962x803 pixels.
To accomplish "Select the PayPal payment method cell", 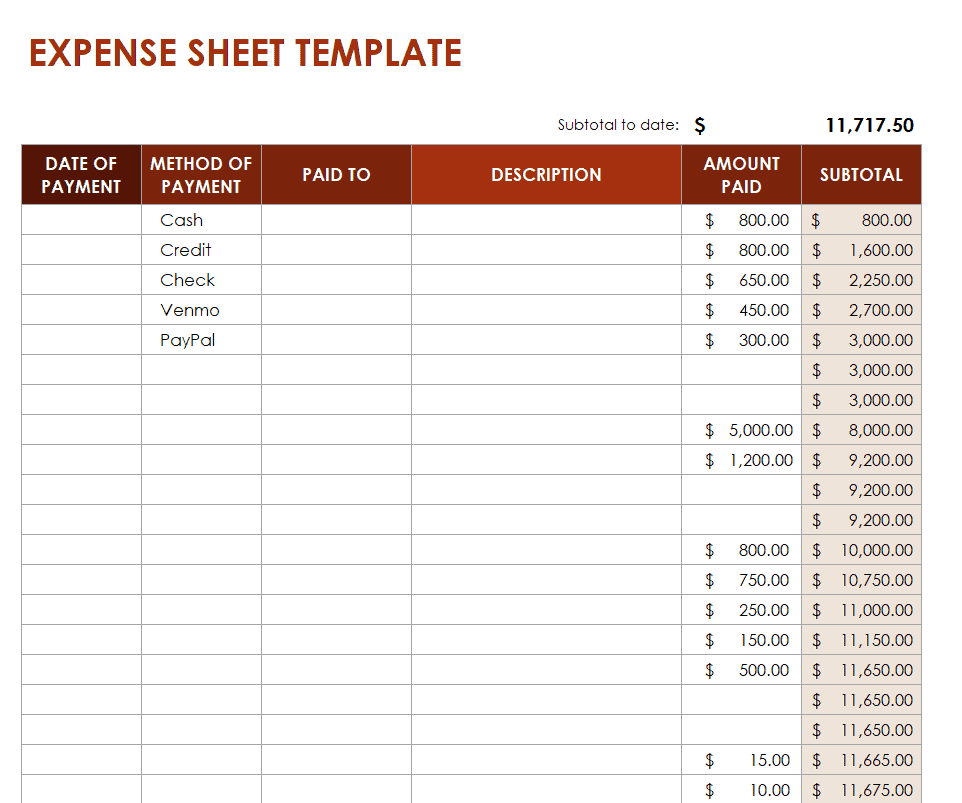I will pos(201,340).
